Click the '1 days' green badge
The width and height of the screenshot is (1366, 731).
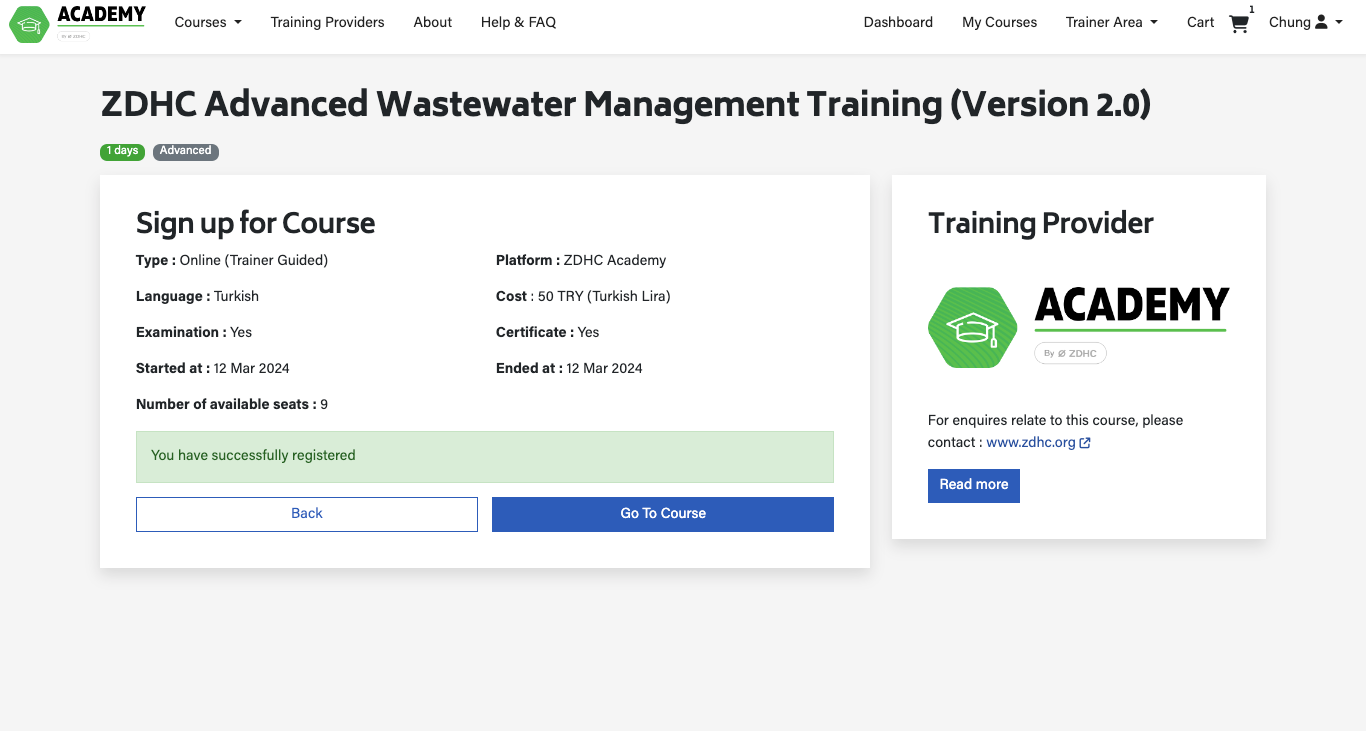pyautogui.click(x=122, y=152)
